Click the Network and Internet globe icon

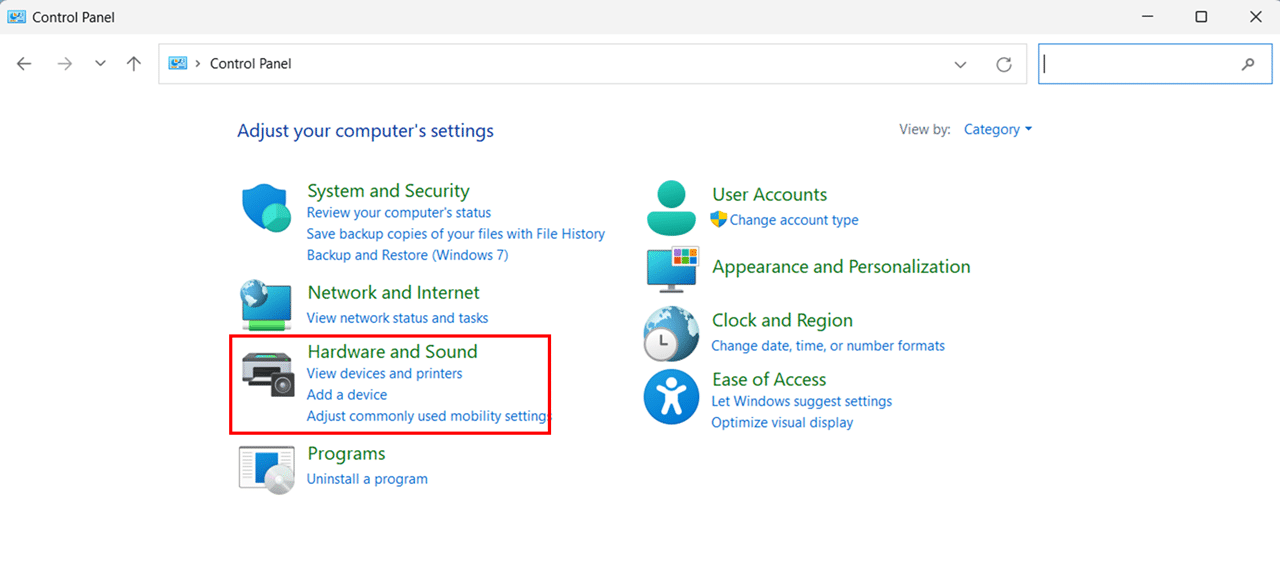click(x=267, y=306)
